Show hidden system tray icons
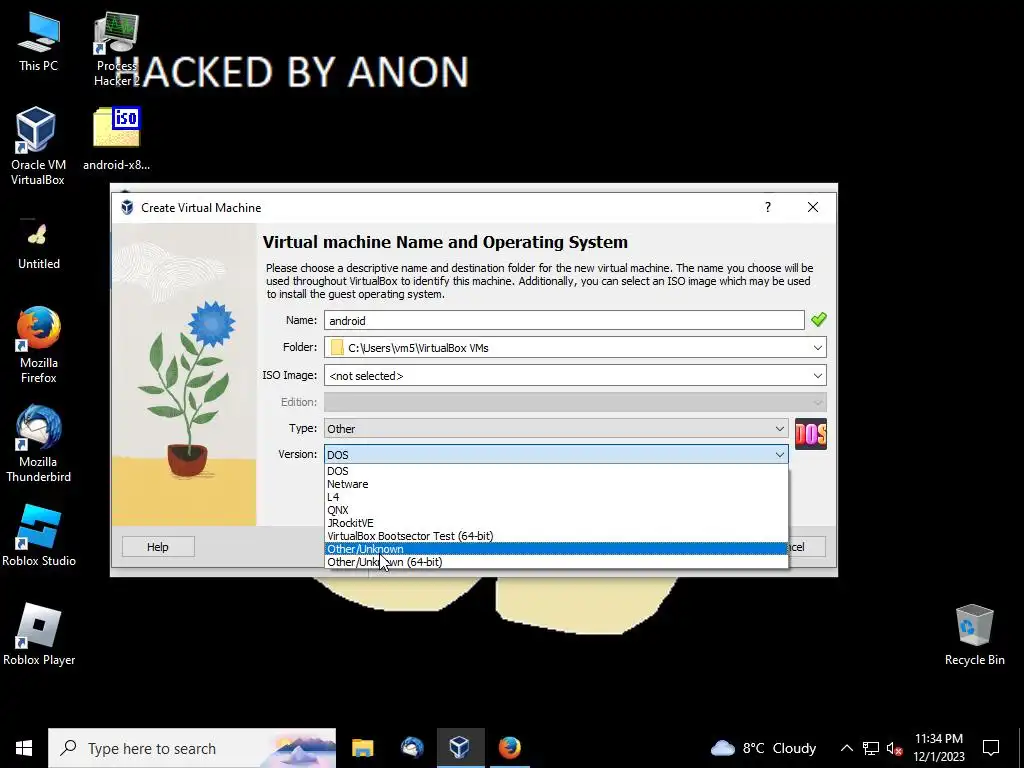 [846, 748]
